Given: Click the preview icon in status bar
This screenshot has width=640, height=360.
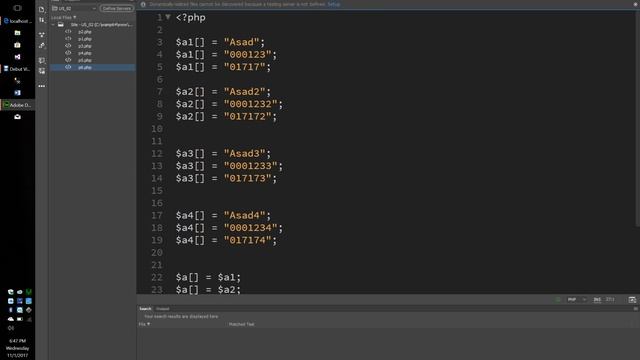Looking at the screenshot, I should (x=632, y=300).
